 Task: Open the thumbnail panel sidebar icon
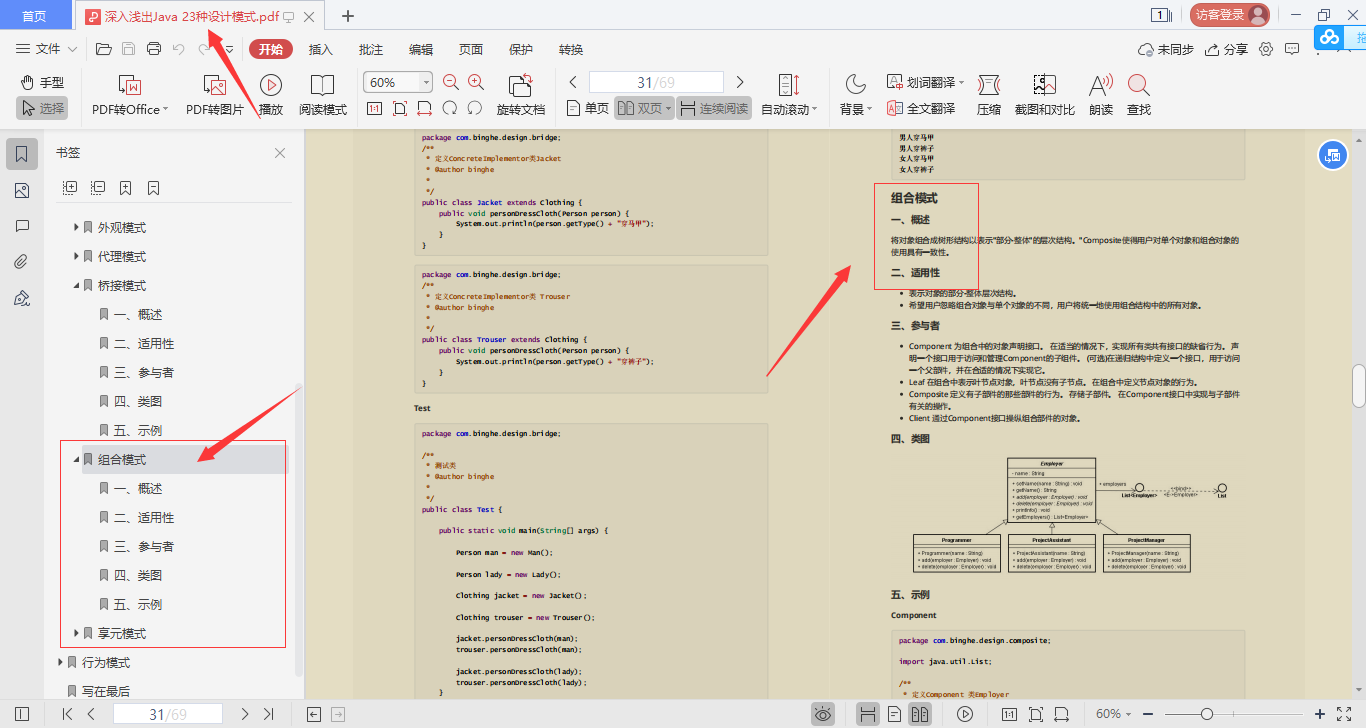pos(22,190)
